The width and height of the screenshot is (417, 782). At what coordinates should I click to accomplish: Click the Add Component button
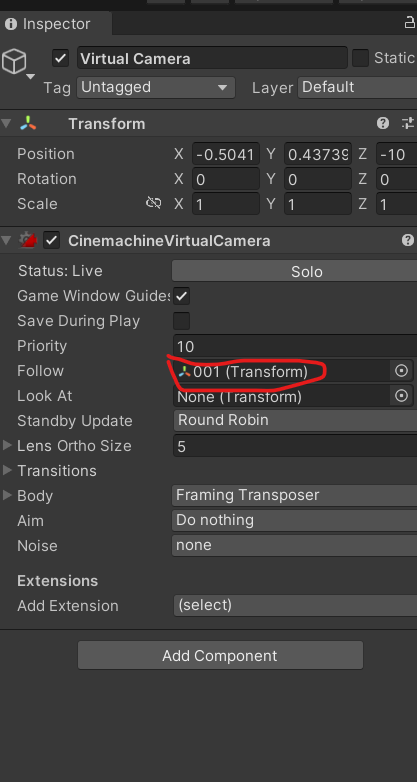(220, 655)
